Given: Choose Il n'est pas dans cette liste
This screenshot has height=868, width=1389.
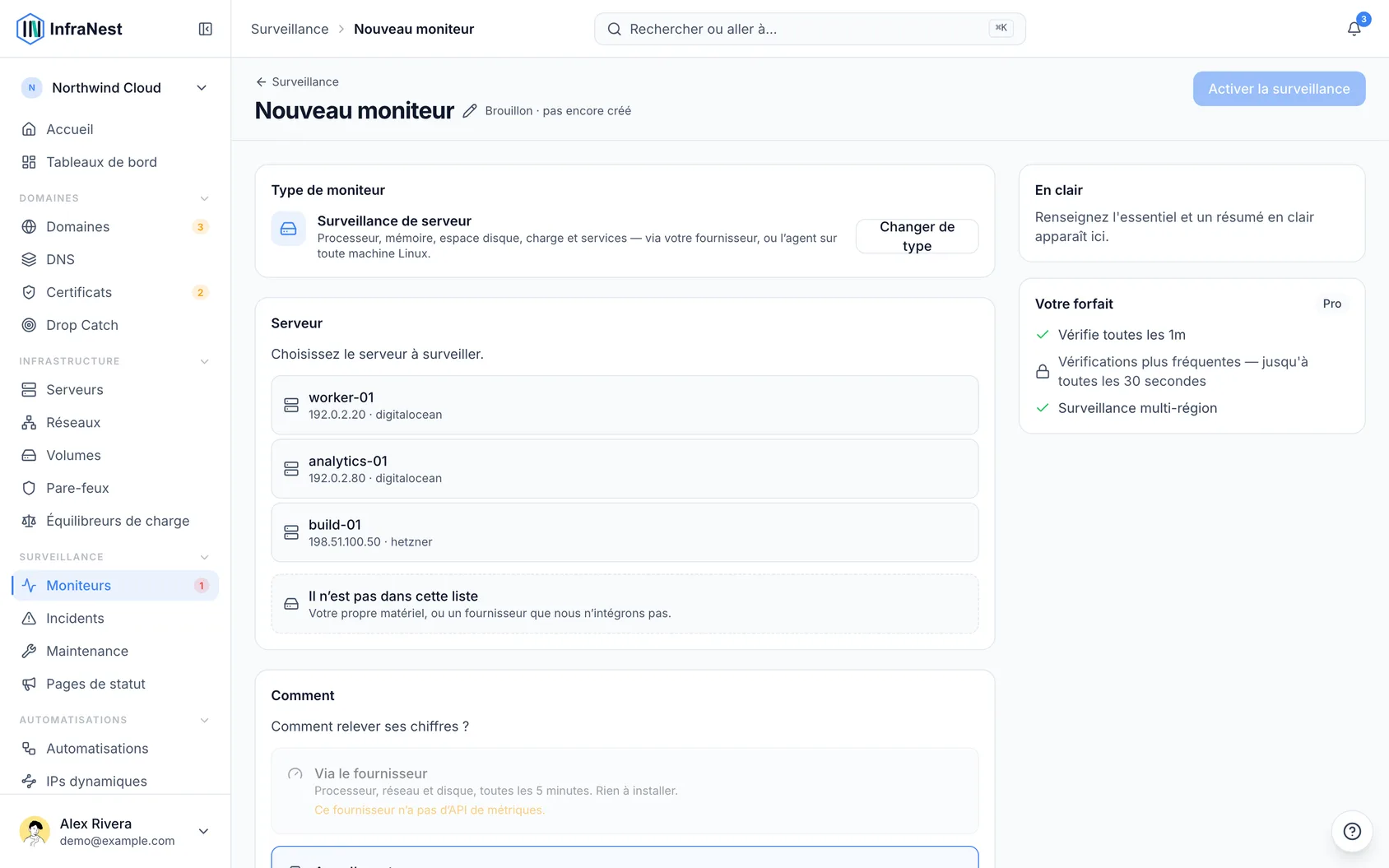Looking at the screenshot, I should coord(625,604).
